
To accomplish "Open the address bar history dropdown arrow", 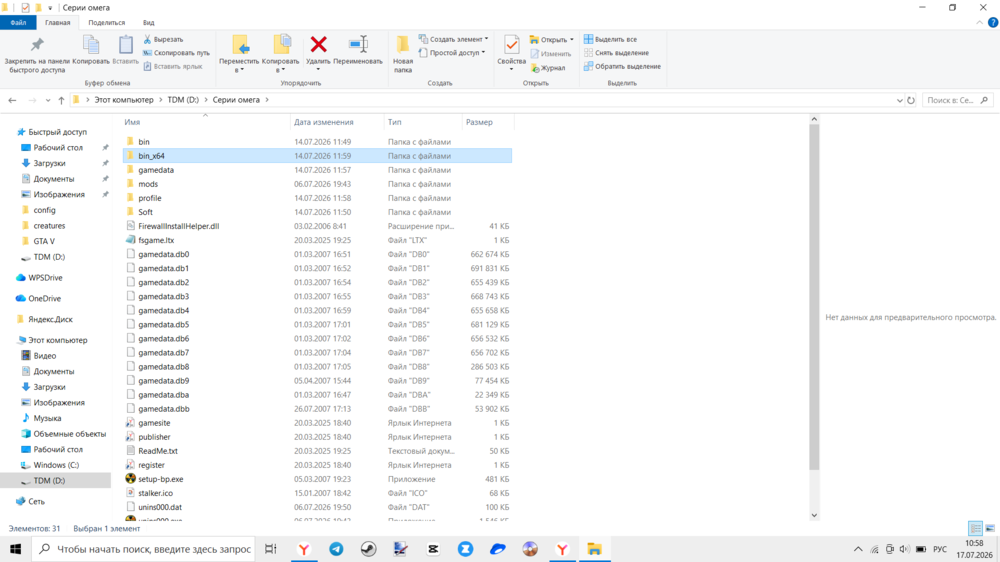I will coord(899,100).
